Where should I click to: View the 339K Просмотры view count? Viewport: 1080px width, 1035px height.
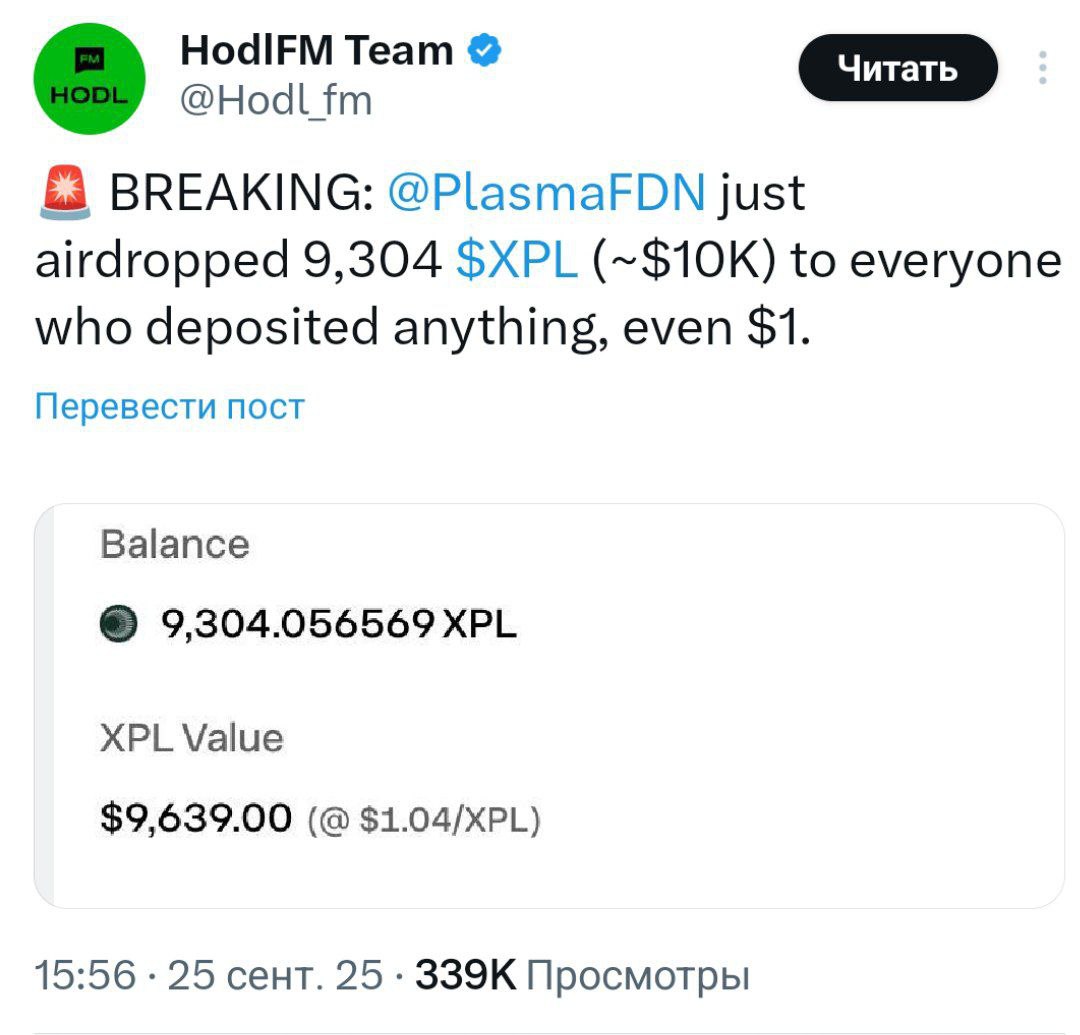click(581, 973)
